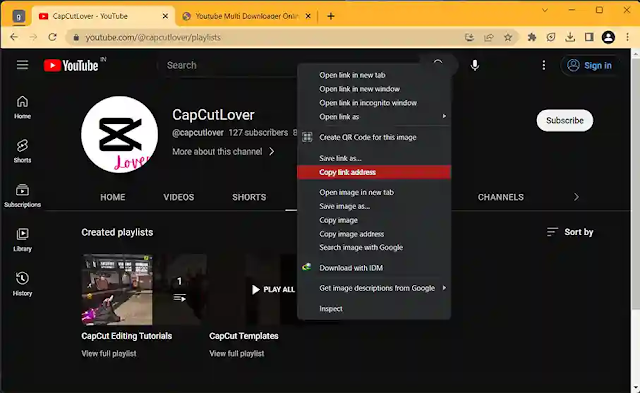The image size is (640, 393).
Task: Bookmark this page with the star icon
Action: point(508,38)
